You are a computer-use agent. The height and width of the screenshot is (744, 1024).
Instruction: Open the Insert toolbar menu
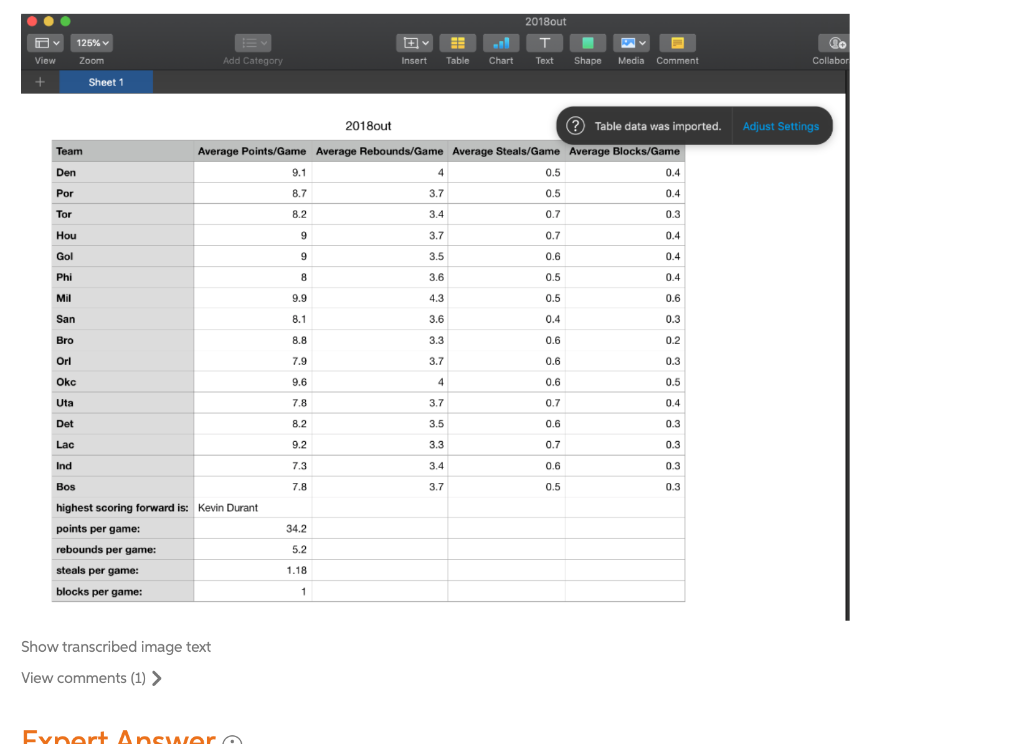point(414,43)
